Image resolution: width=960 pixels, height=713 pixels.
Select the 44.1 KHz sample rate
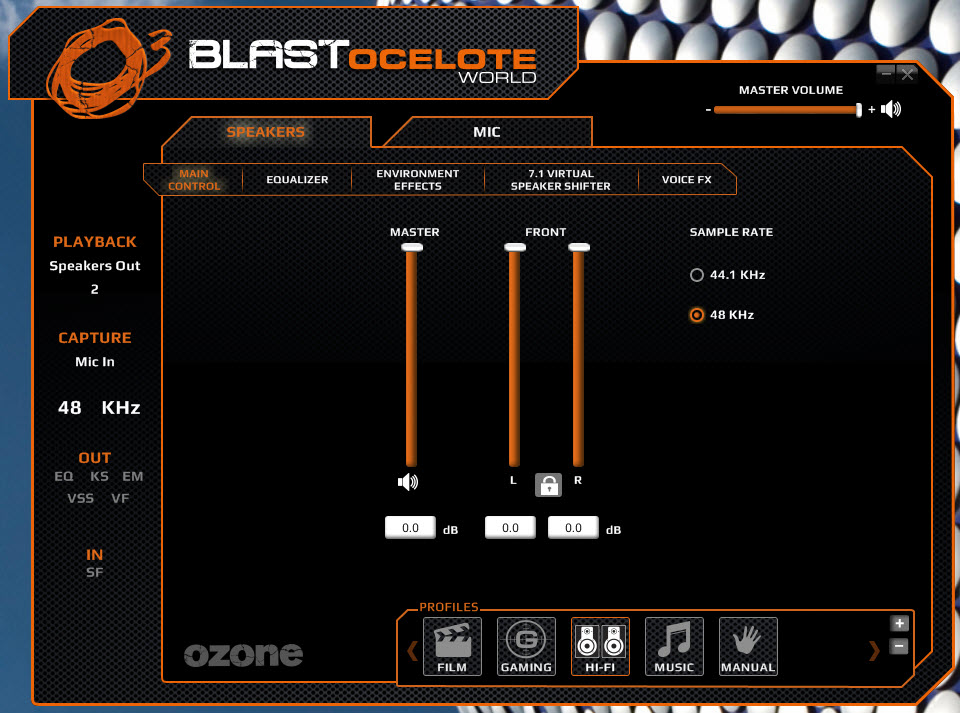727,275
